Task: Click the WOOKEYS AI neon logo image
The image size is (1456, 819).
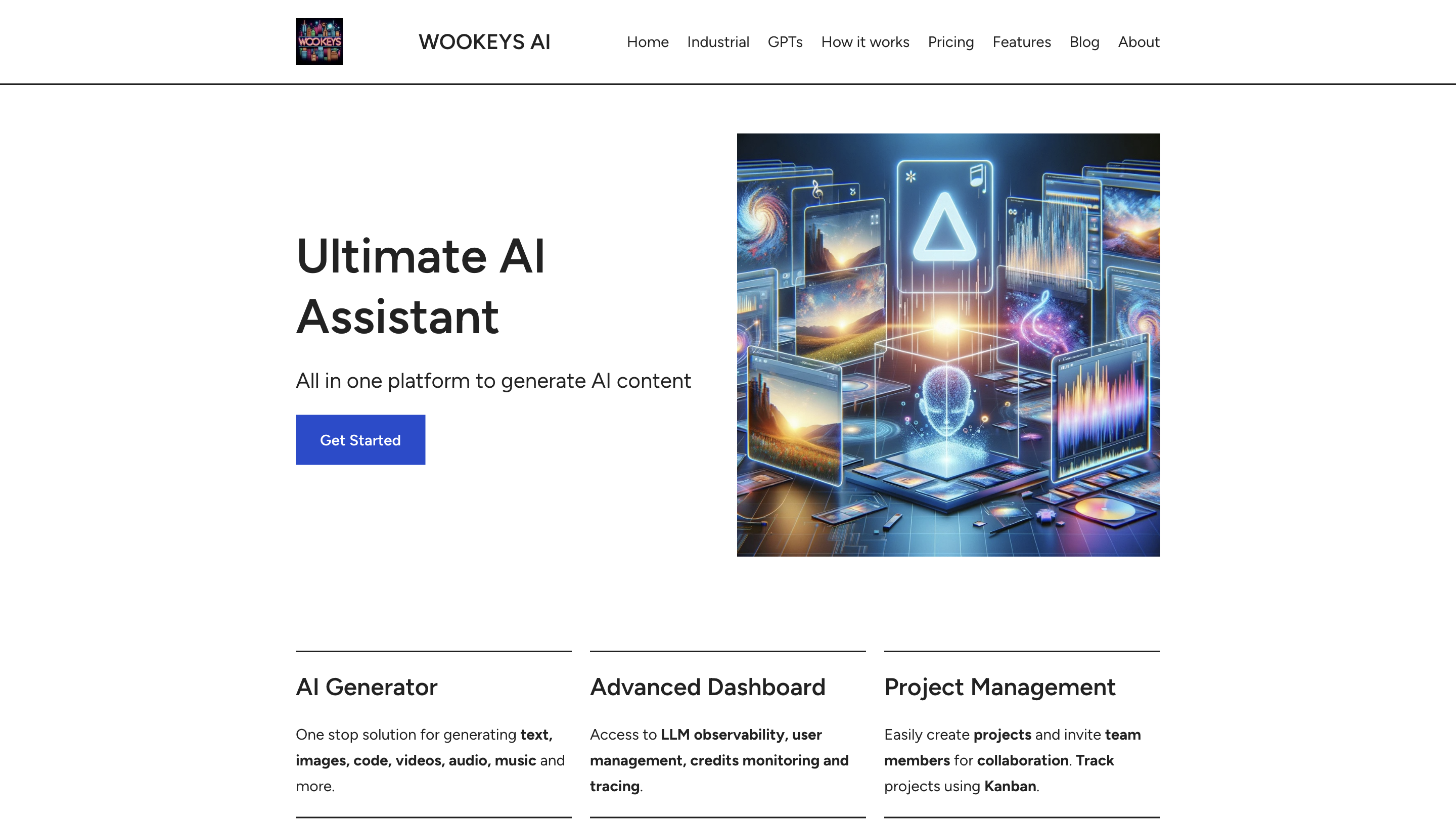Action: point(319,41)
